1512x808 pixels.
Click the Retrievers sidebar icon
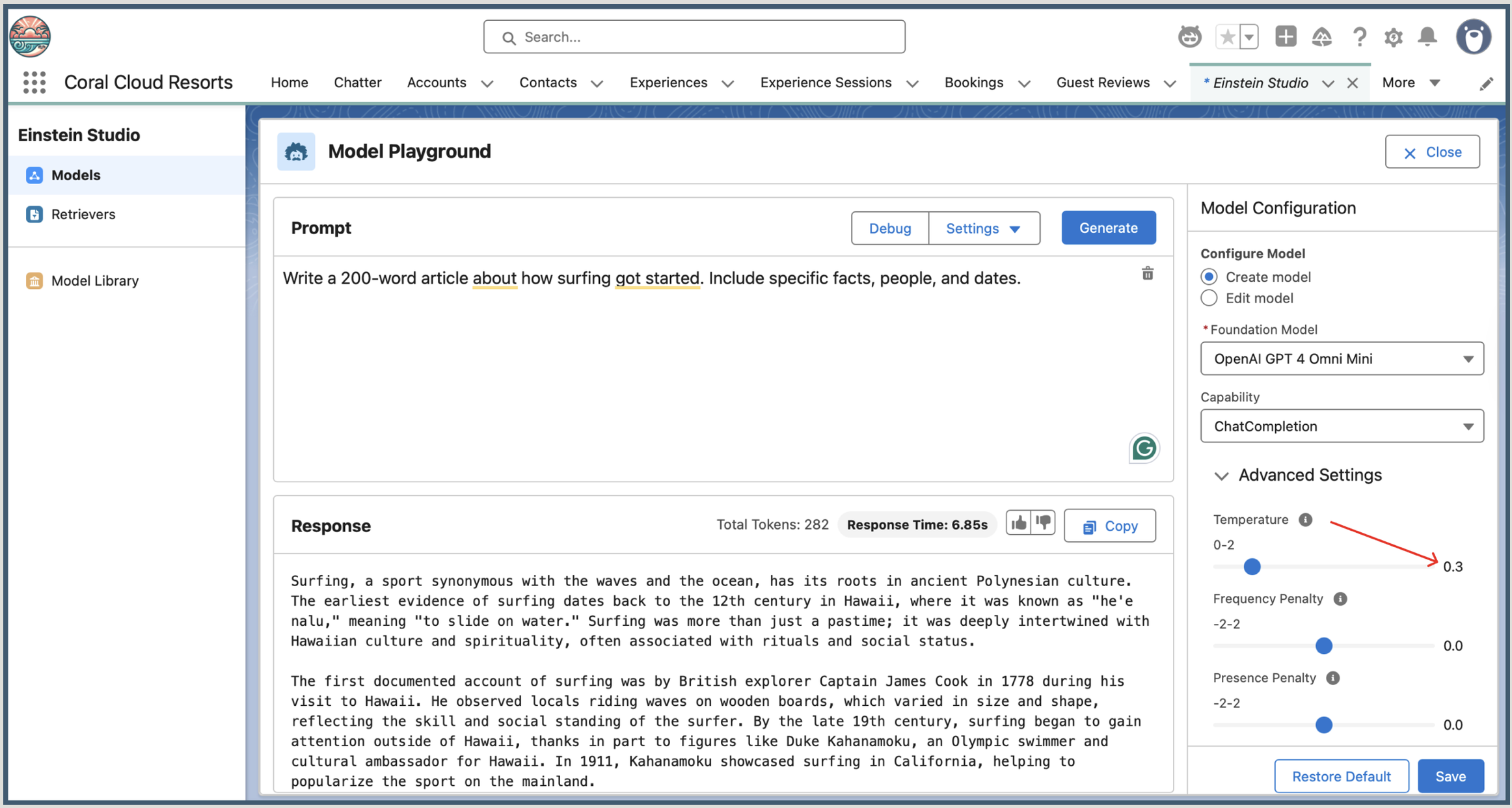coord(34,214)
